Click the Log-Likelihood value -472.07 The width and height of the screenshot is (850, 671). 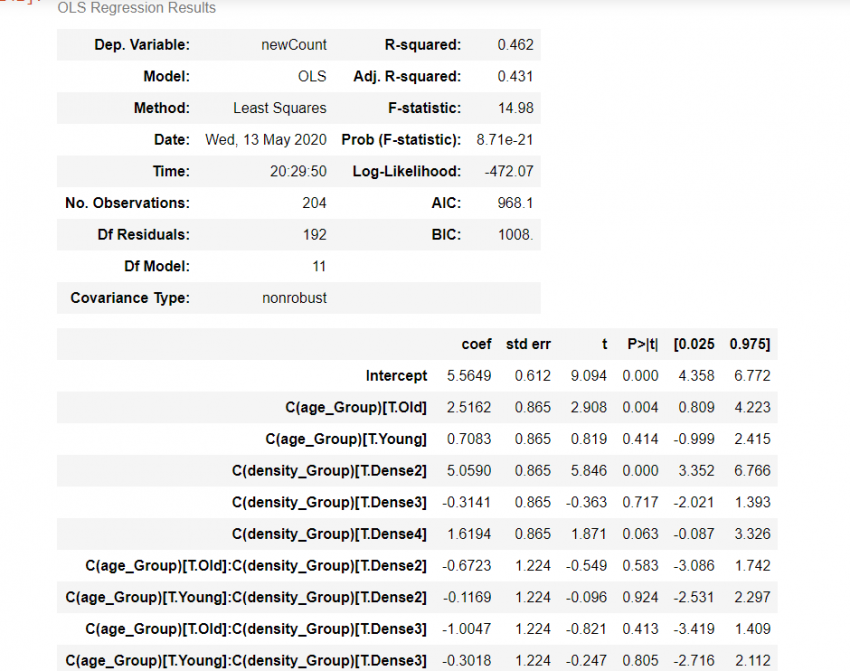508,171
